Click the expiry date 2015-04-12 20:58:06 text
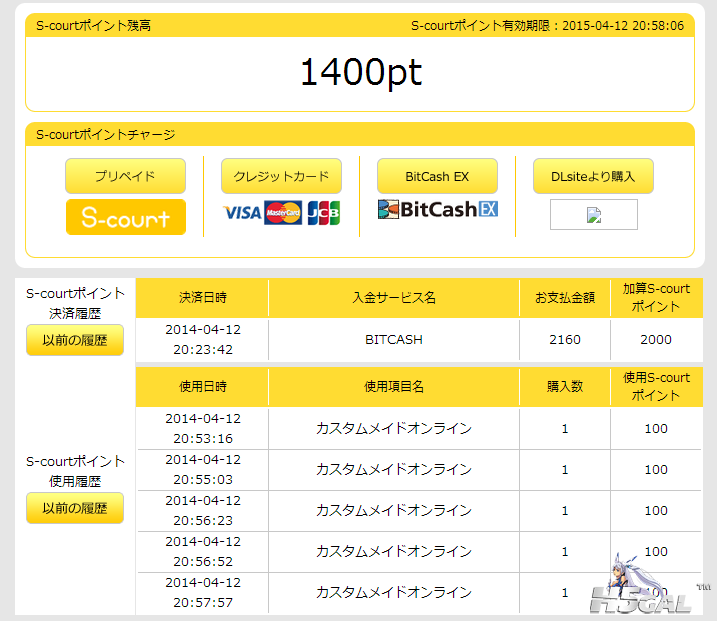This screenshot has height=621, width=717. 623,26
